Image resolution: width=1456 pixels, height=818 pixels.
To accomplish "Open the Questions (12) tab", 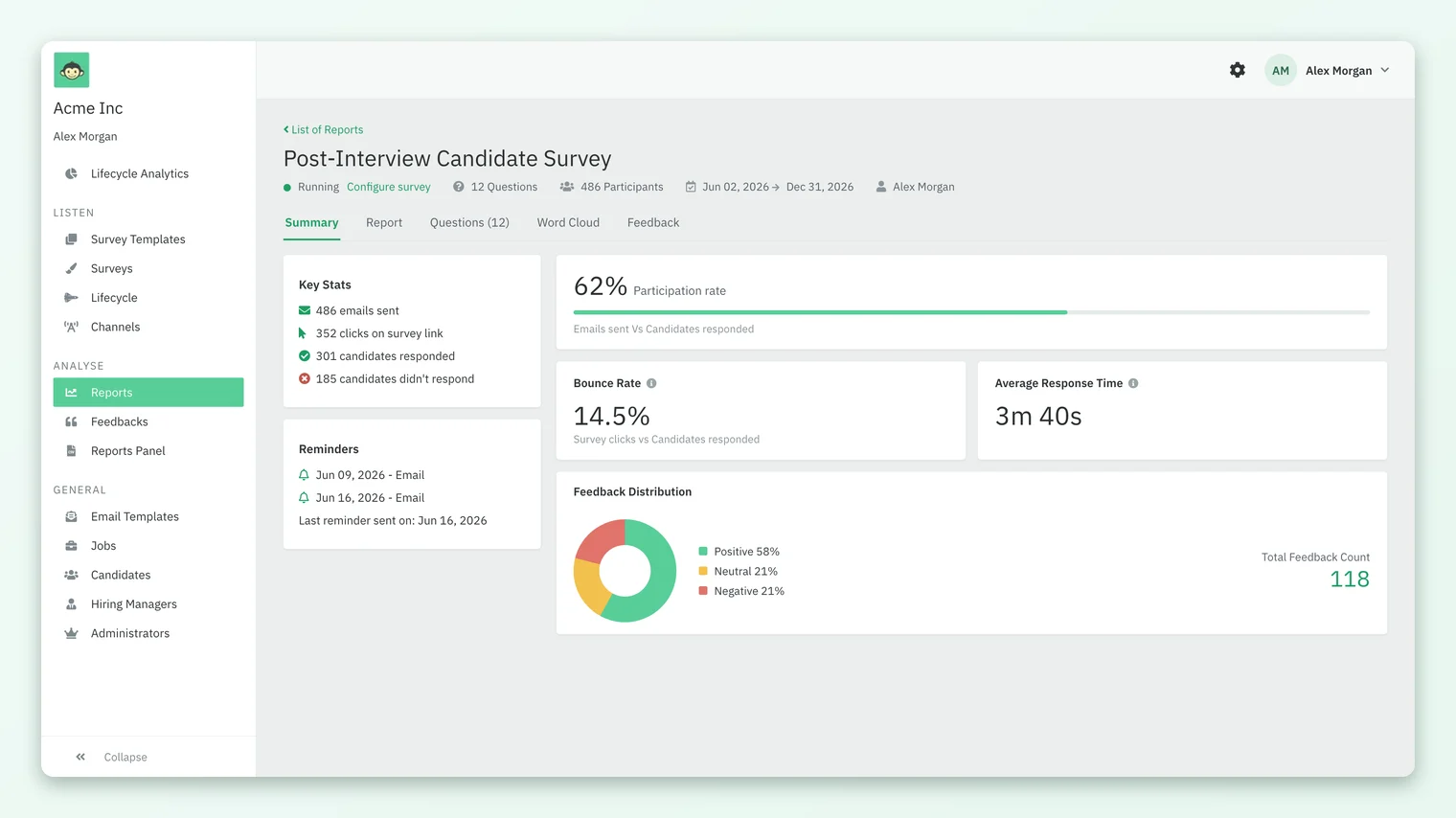I will [x=469, y=222].
